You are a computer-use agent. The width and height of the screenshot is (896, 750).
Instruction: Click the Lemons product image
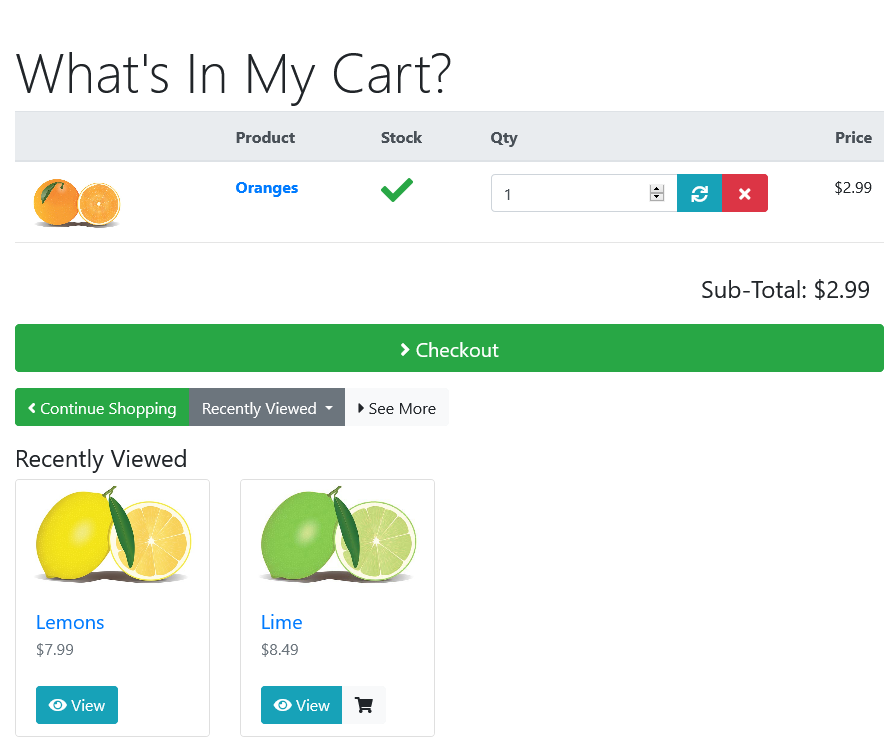pyautogui.click(x=113, y=534)
